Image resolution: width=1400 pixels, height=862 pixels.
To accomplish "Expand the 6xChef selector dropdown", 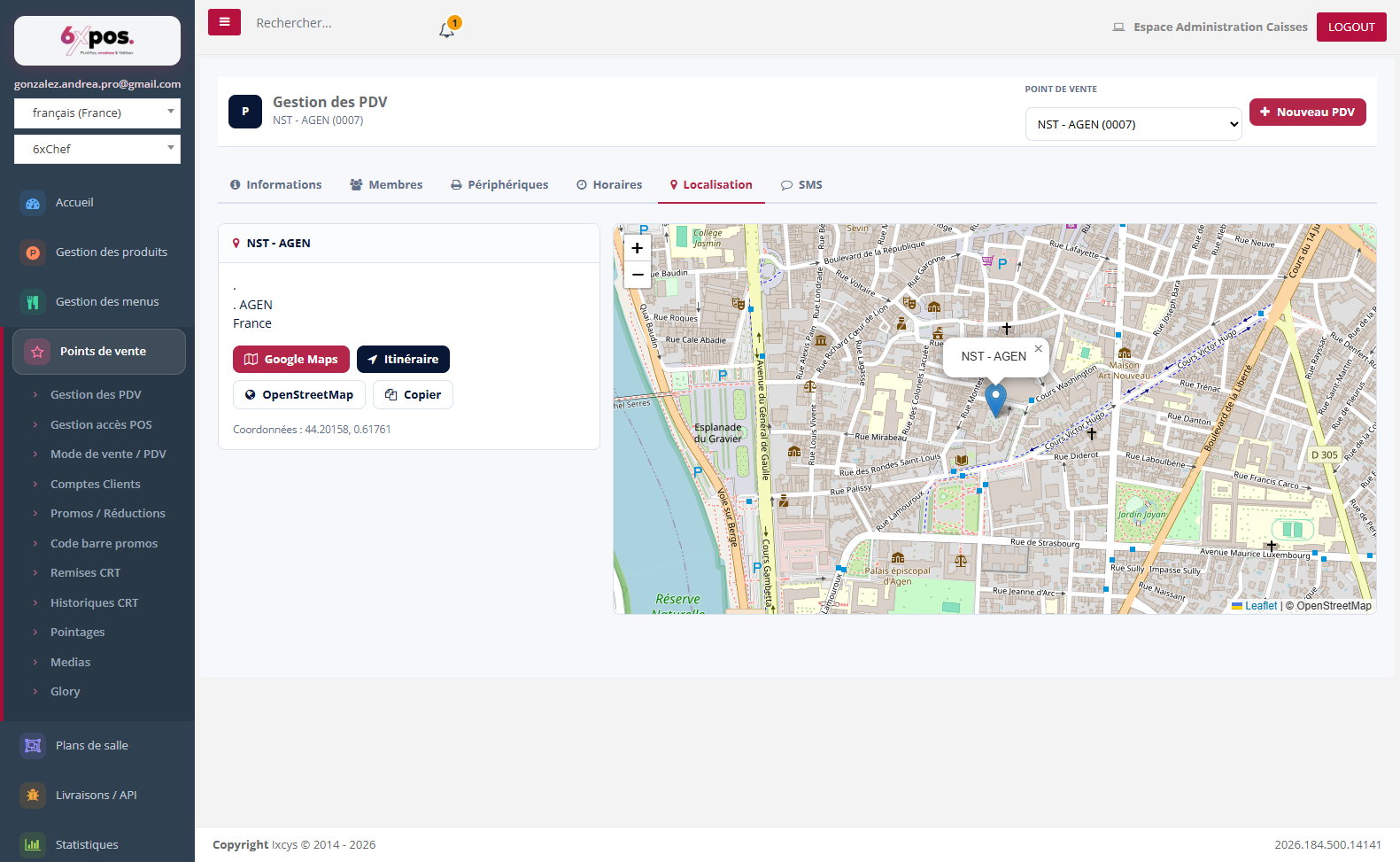I will [x=97, y=149].
